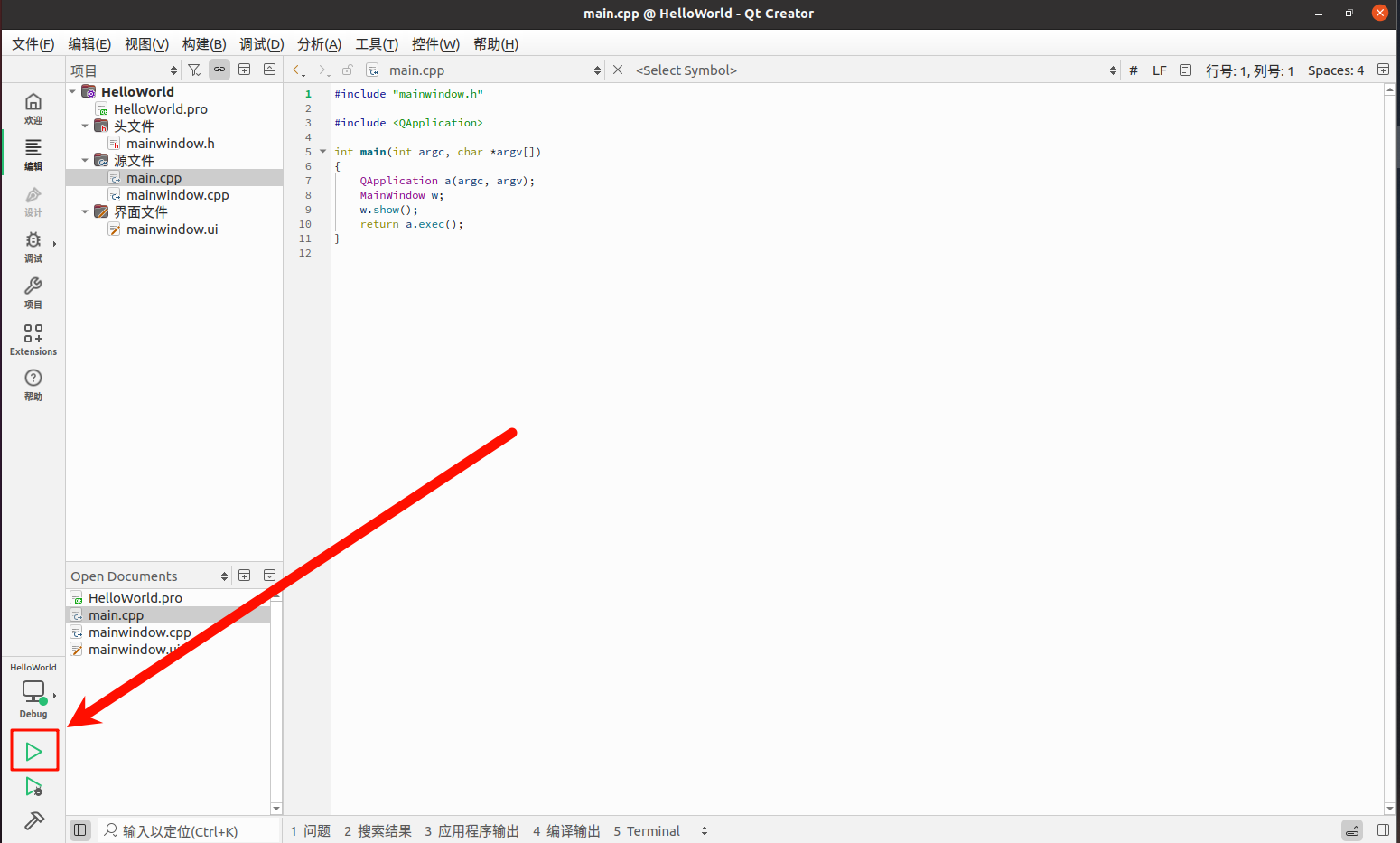Screen dimensions: 1400x843
Task: Click the LF line ending selector
Action: click(x=1160, y=70)
